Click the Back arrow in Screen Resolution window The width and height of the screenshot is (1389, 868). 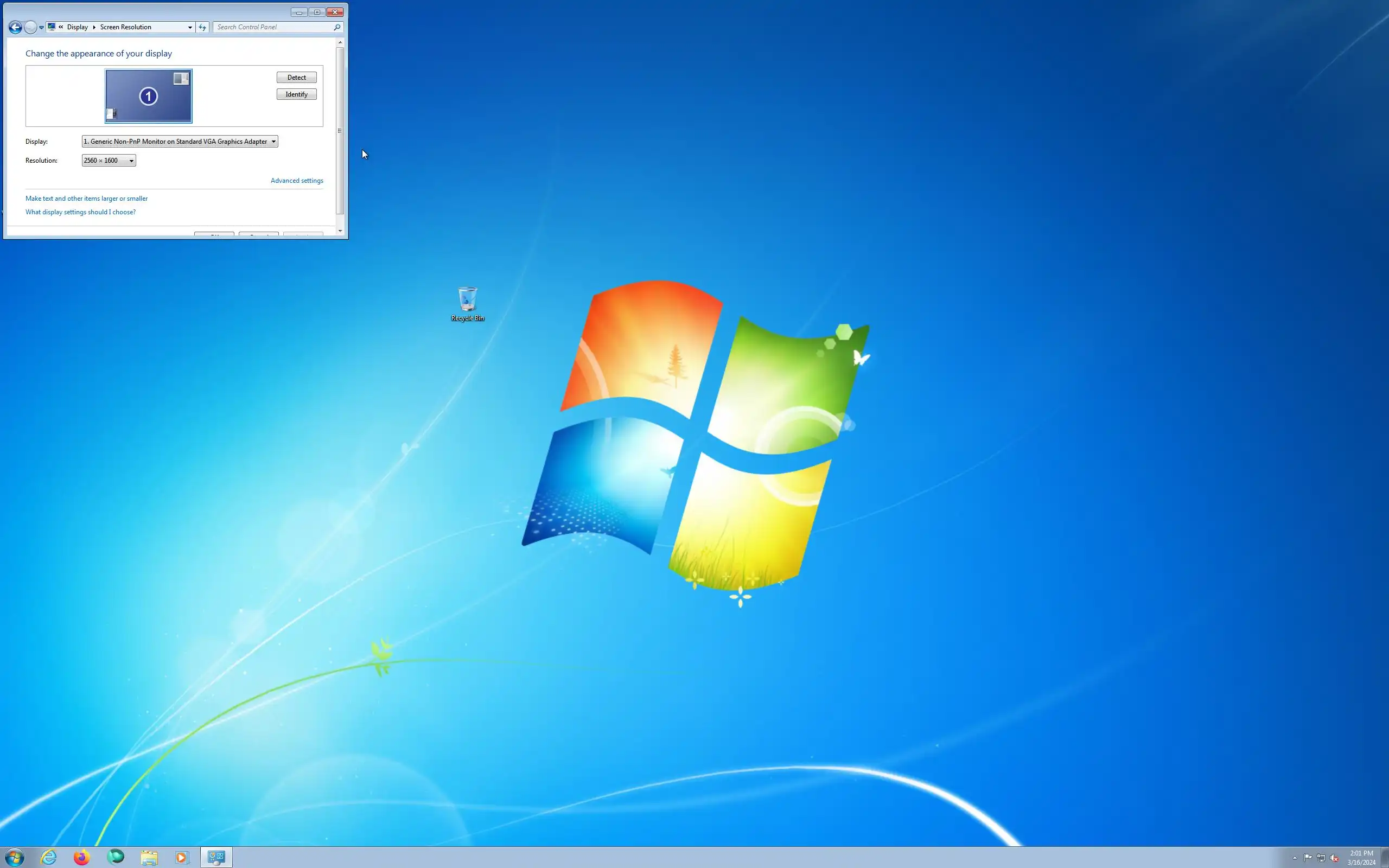[x=16, y=27]
